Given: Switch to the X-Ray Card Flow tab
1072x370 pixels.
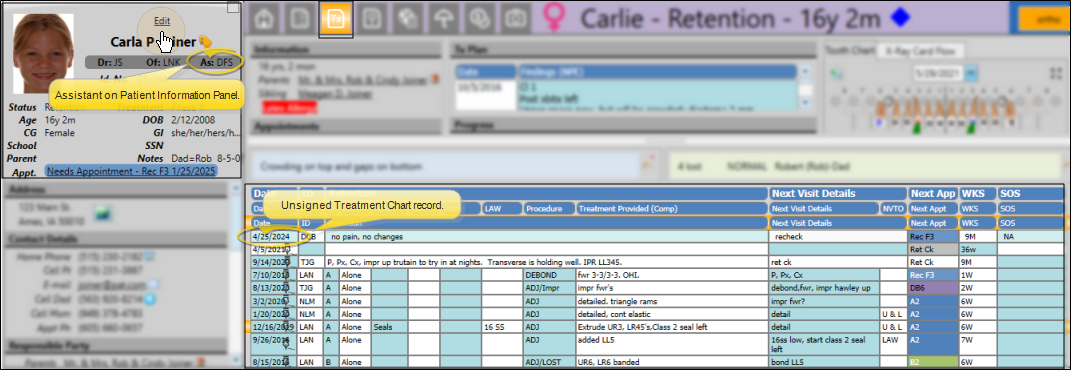Looking at the screenshot, I should 921,51.
